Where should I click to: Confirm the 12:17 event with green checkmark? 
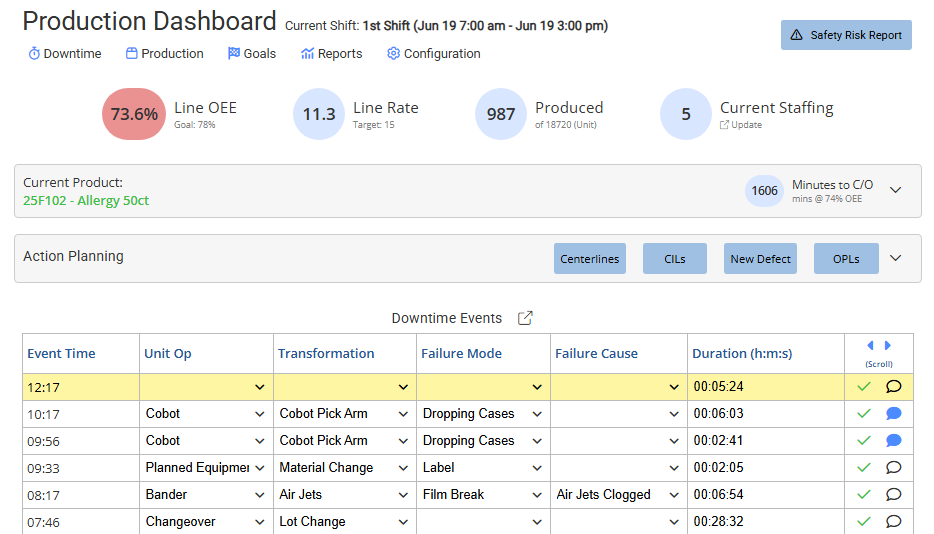point(864,387)
